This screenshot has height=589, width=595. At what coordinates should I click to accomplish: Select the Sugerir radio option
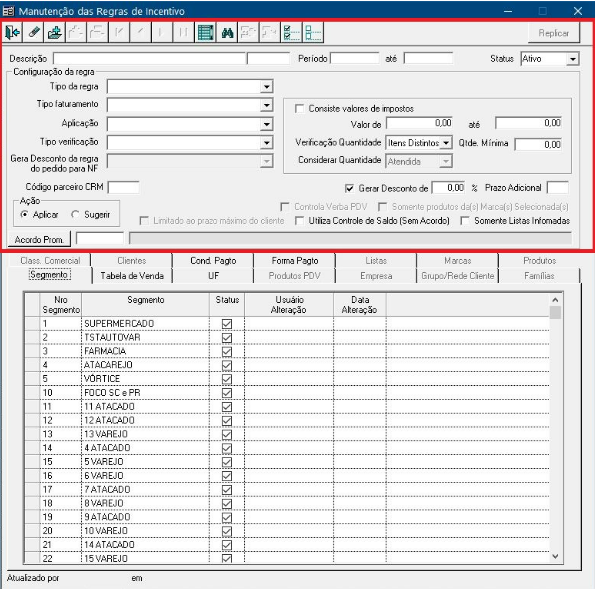pos(76,214)
